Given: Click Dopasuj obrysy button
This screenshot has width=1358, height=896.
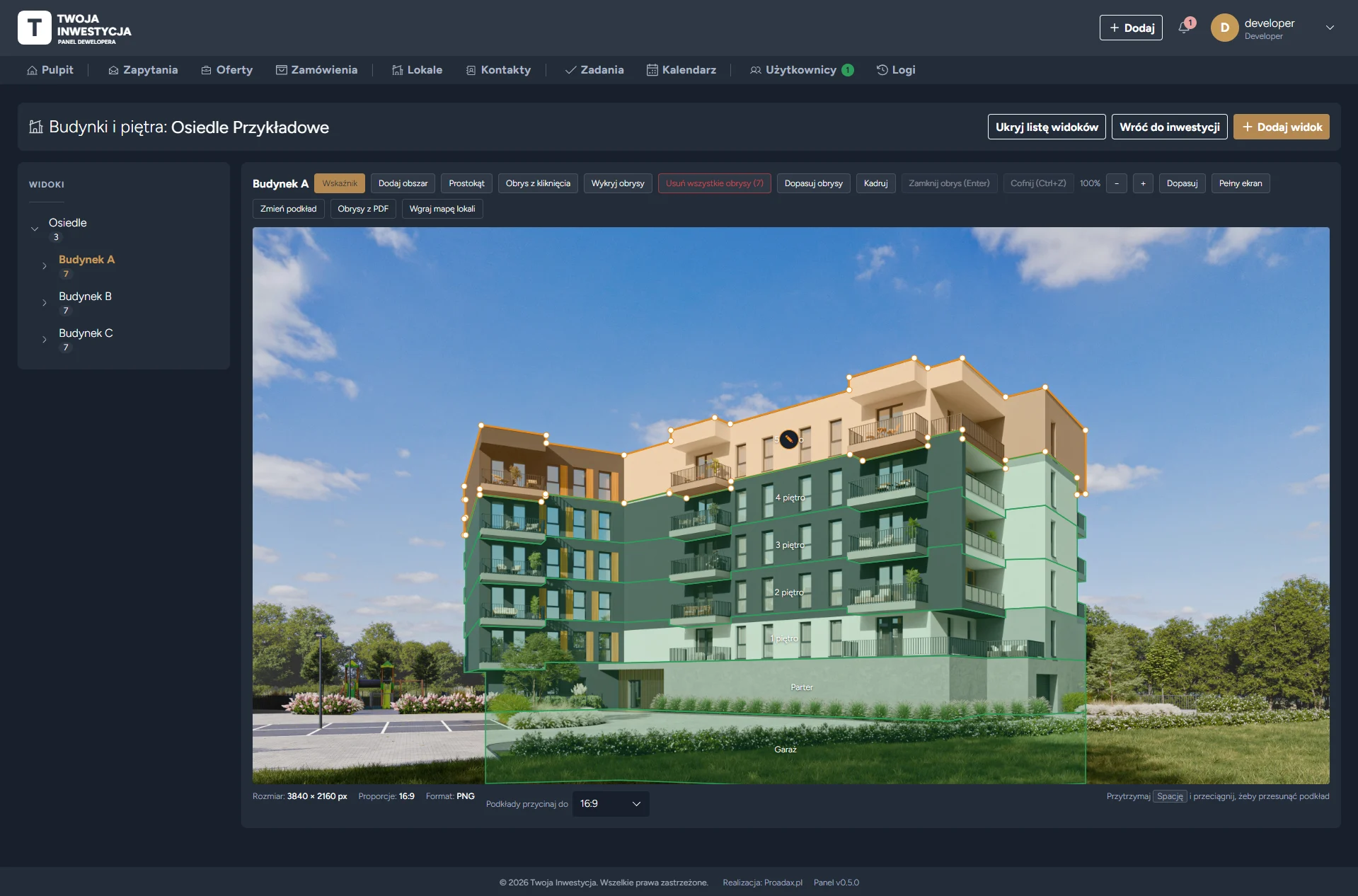Looking at the screenshot, I should click(814, 183).
